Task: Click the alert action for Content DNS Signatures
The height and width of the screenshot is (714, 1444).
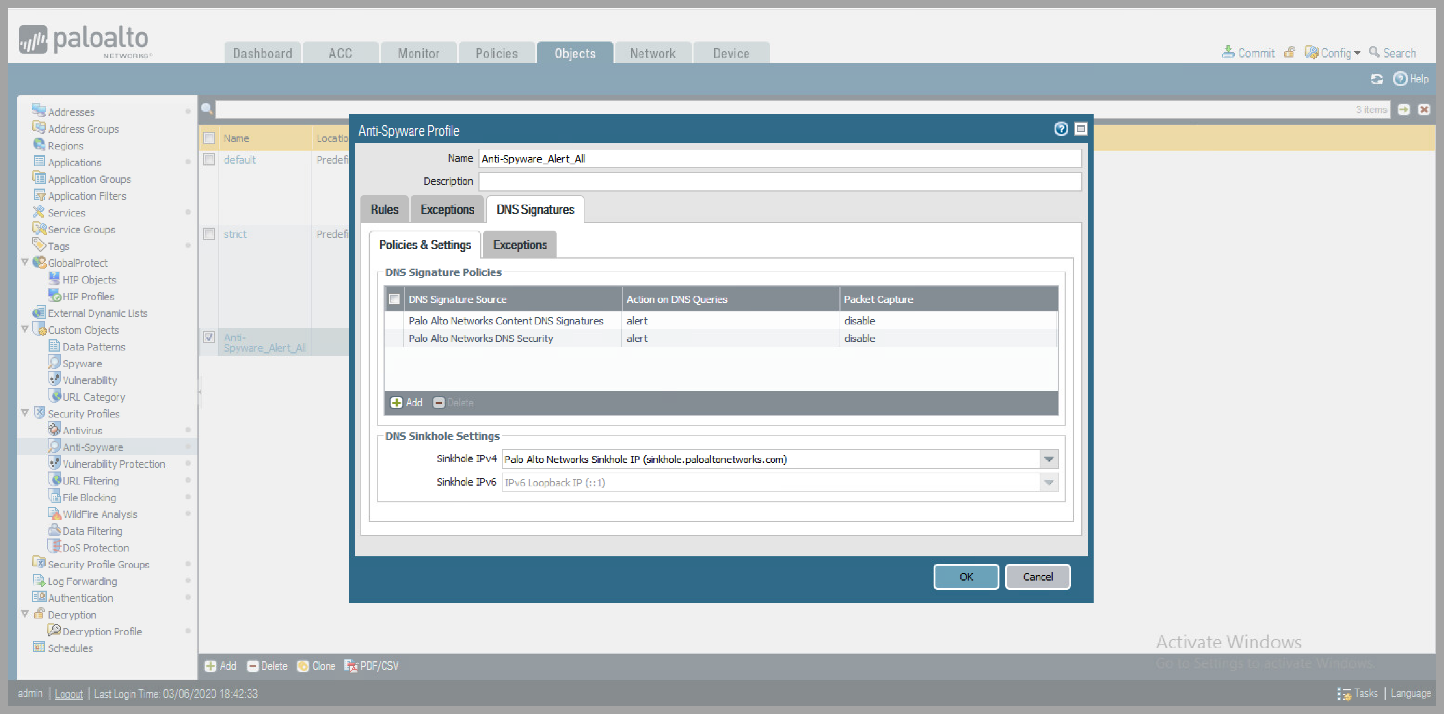Action: click(637, 321)
